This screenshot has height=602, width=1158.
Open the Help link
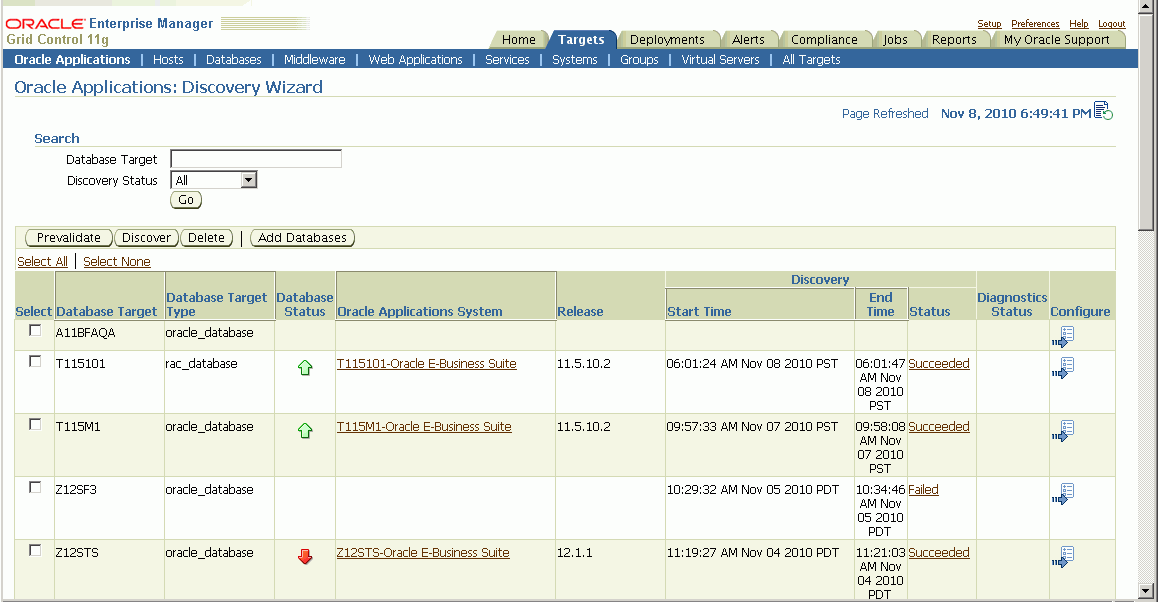pos(1078,24)
